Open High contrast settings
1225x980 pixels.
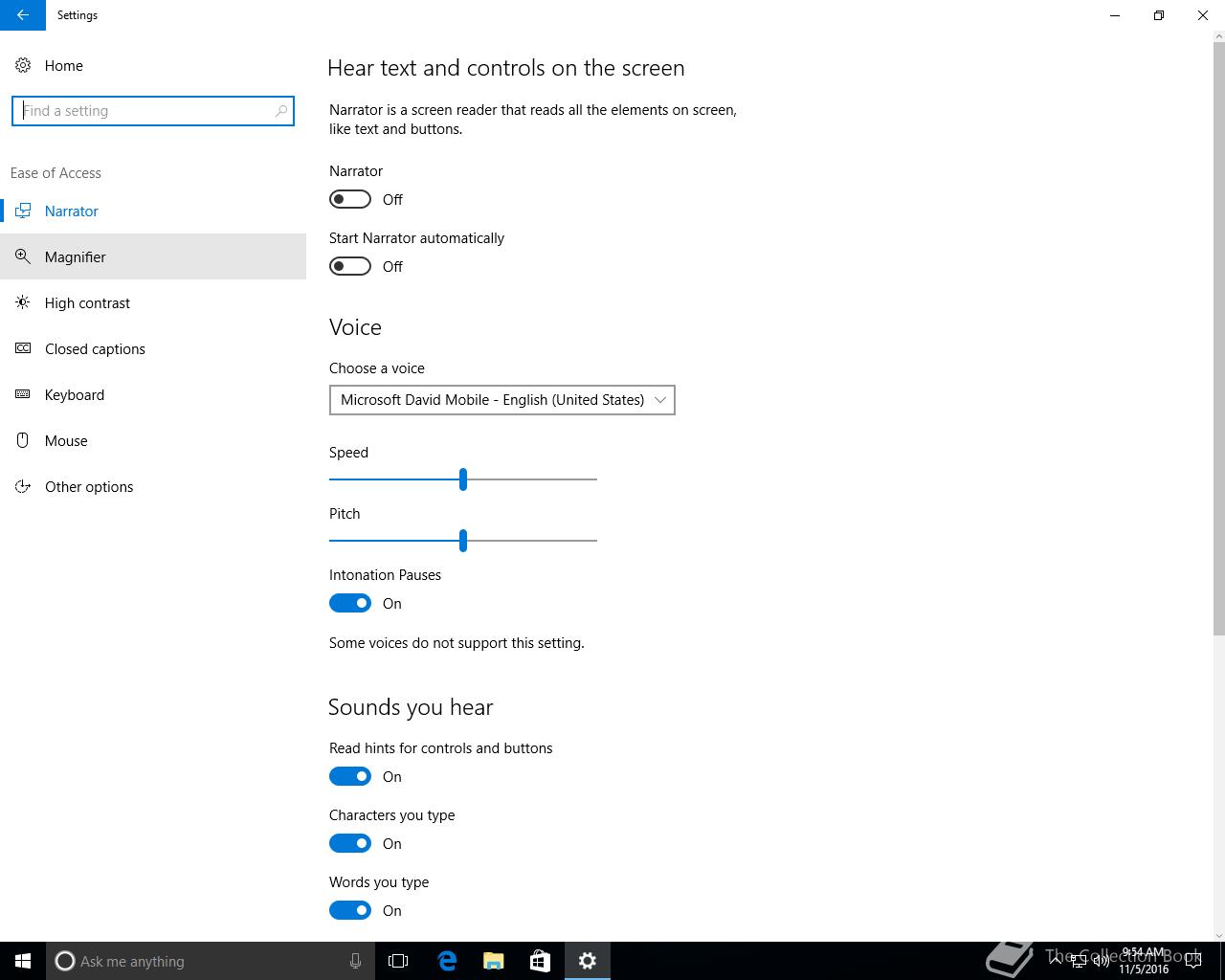click(153, 302)
